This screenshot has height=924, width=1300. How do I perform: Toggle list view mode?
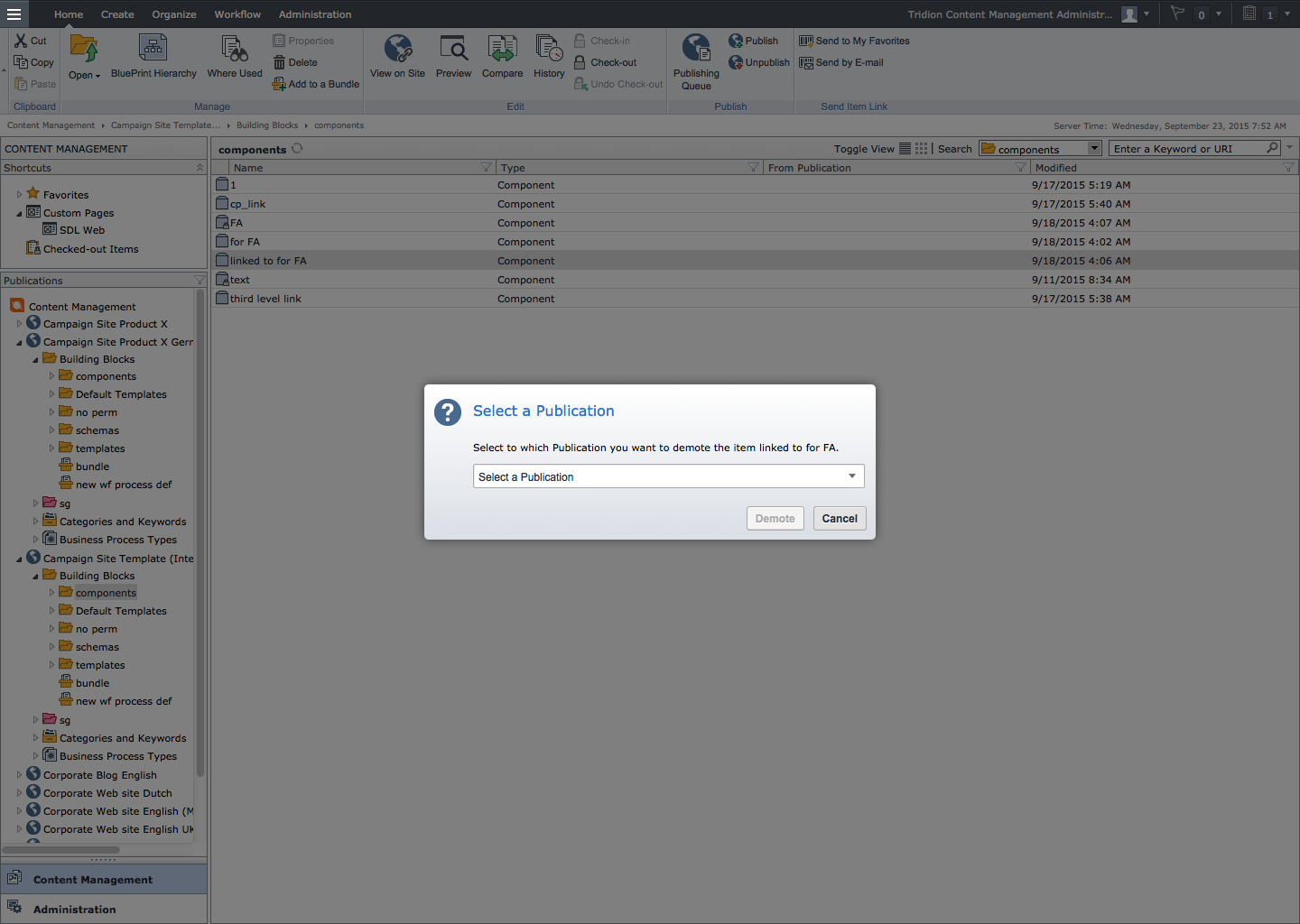click(905, 149)
